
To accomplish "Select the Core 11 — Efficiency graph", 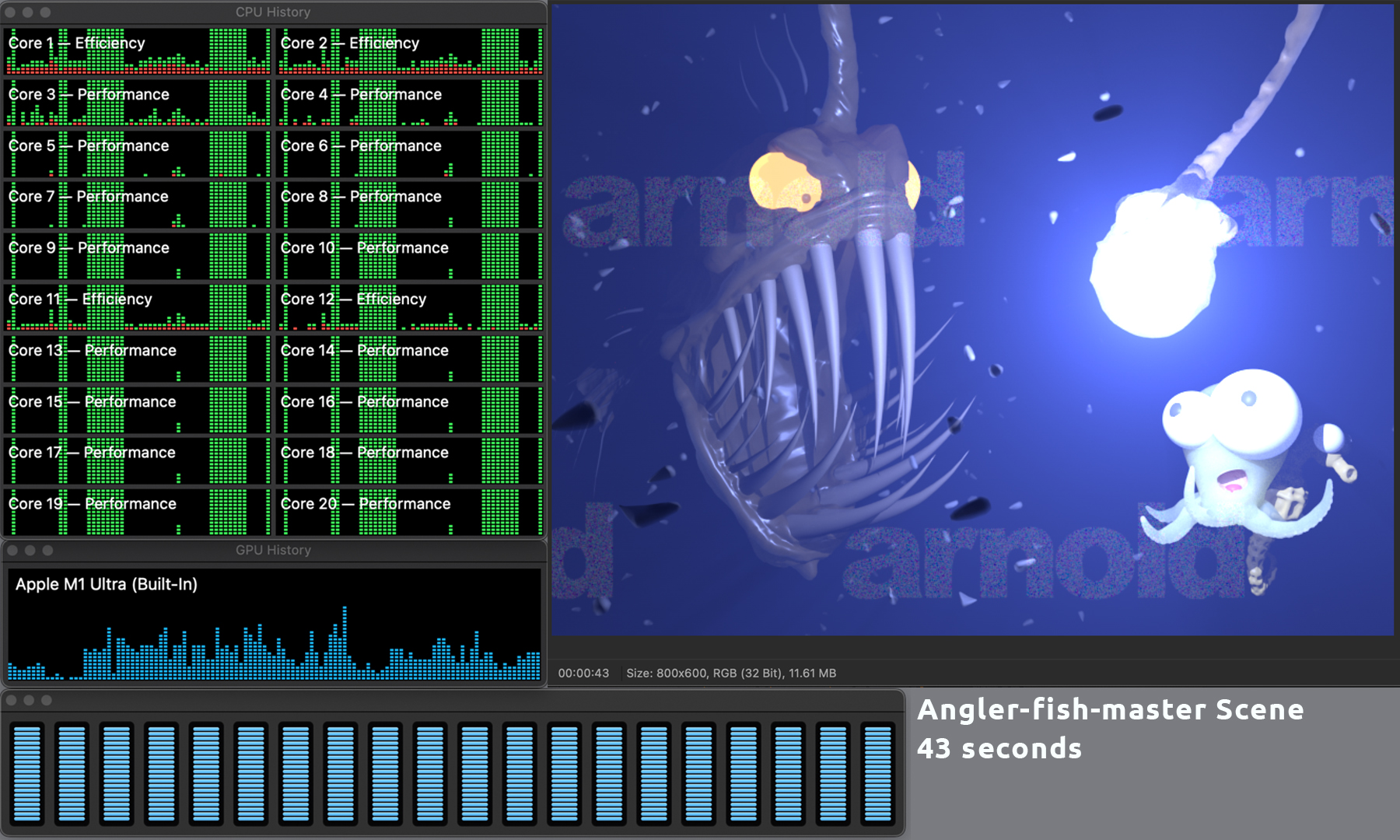I will (138, 307).
